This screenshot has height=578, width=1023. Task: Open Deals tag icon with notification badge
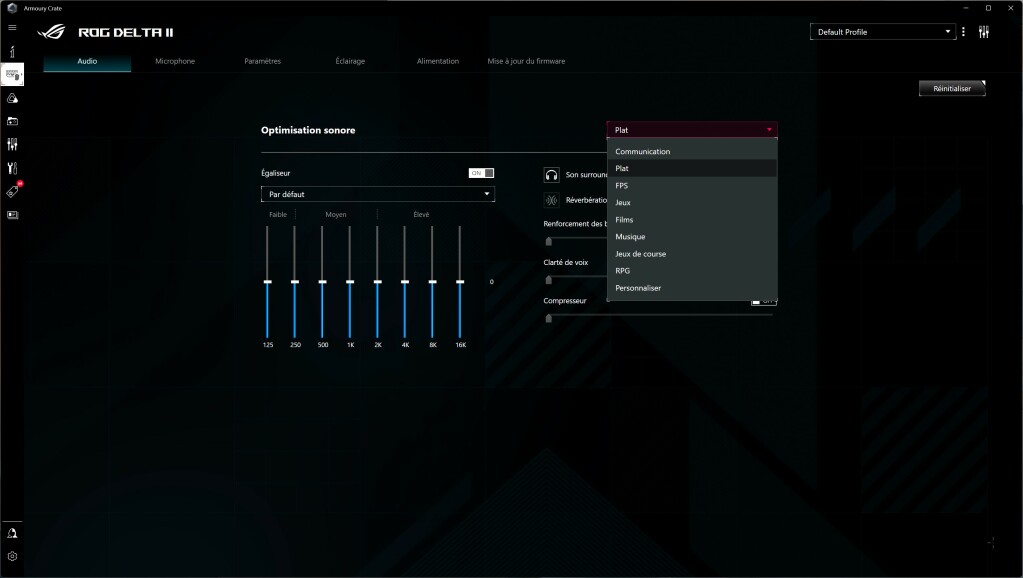[13, 190]
